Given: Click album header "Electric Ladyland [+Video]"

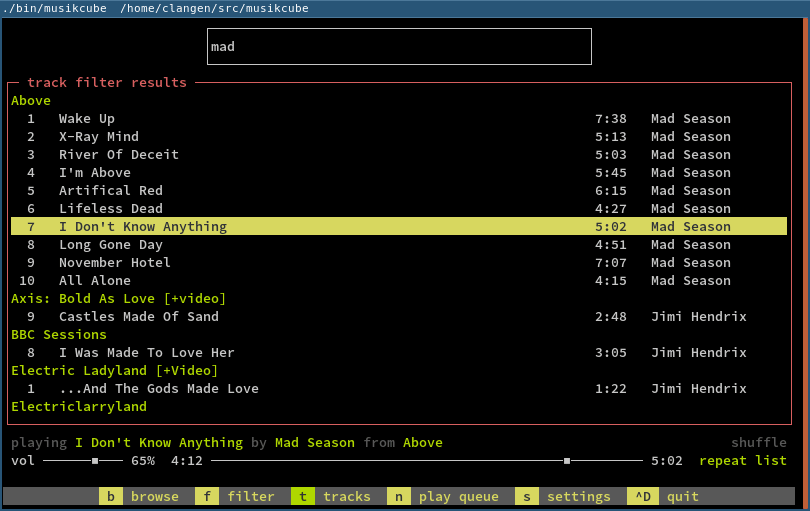Looking at the screenshot, I should [x=115, y=371].
